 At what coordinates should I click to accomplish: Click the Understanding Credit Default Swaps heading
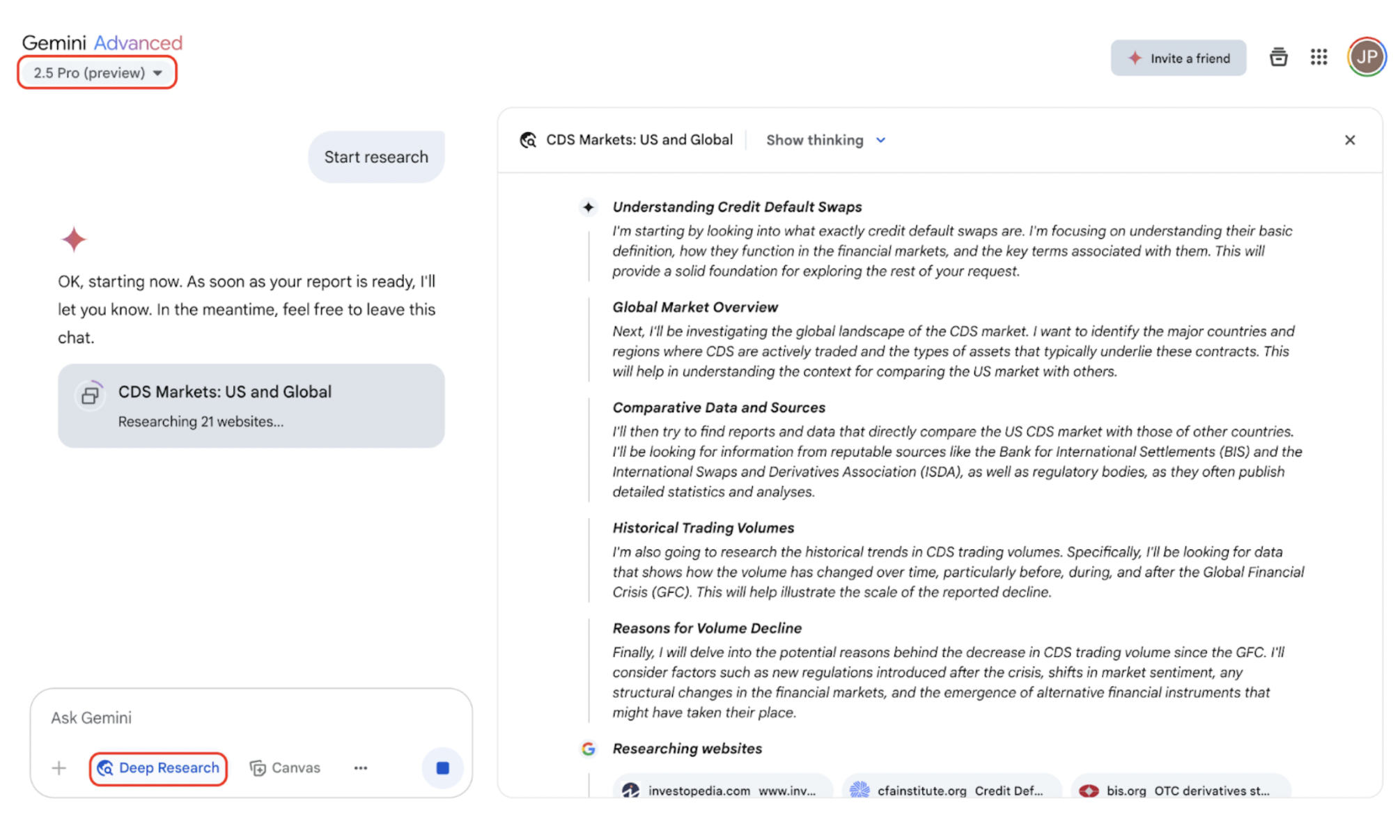click(x=737, y=207)
